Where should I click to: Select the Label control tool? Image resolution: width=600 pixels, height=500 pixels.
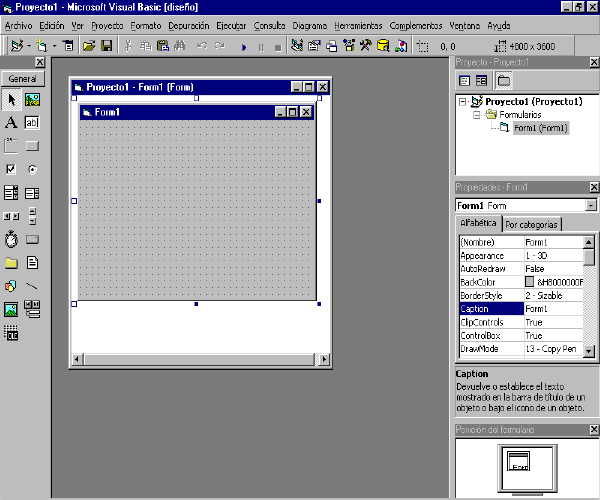point(11,123)
